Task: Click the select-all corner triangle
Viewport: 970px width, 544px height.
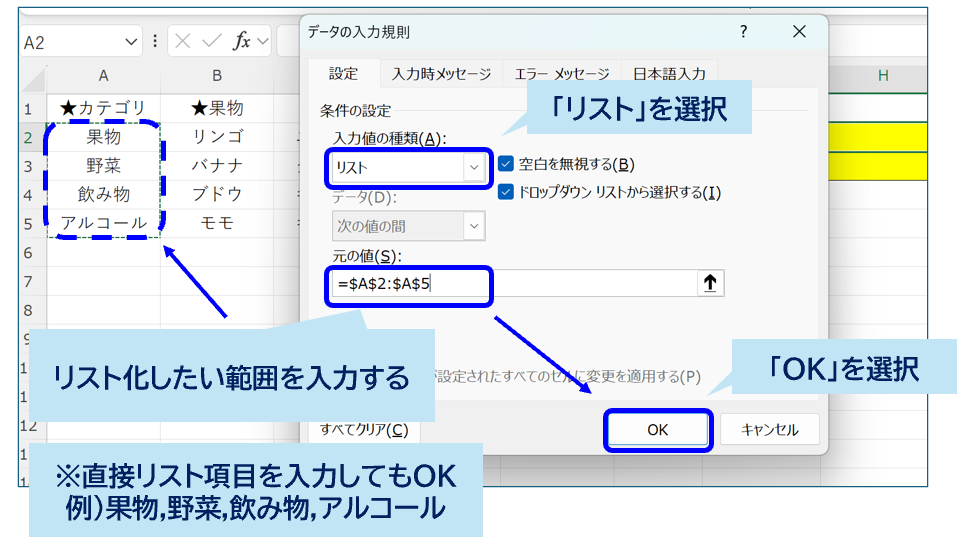Action: point(33,79)
